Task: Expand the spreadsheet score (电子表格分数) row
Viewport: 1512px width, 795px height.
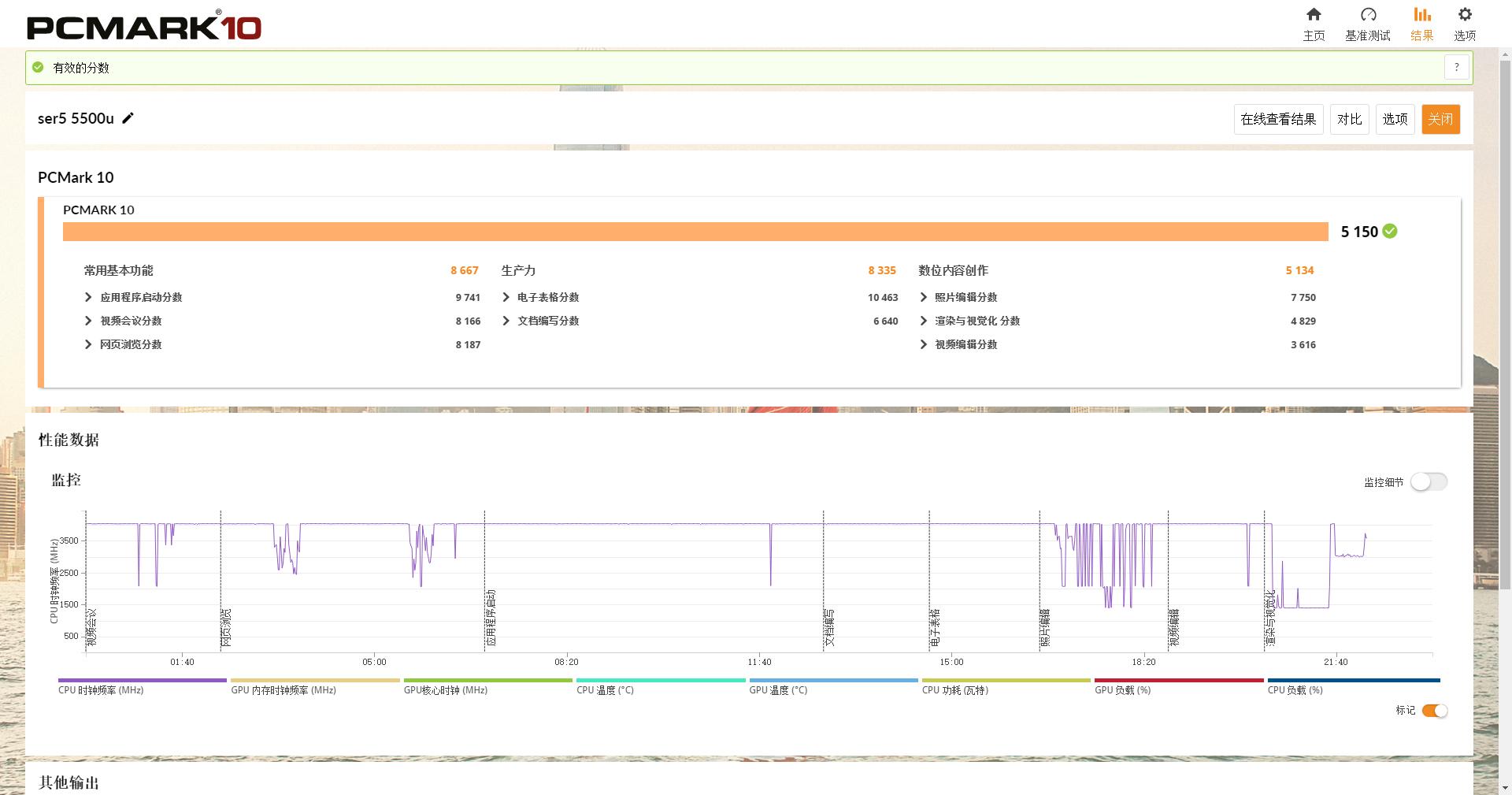Action: 506,297
